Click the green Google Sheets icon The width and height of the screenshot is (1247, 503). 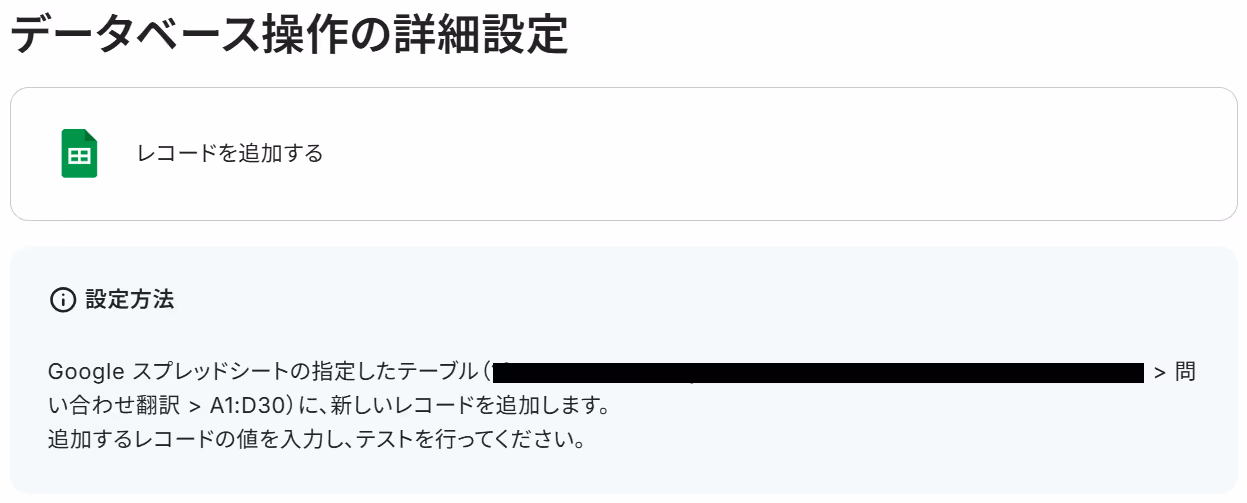pos(79,154)
